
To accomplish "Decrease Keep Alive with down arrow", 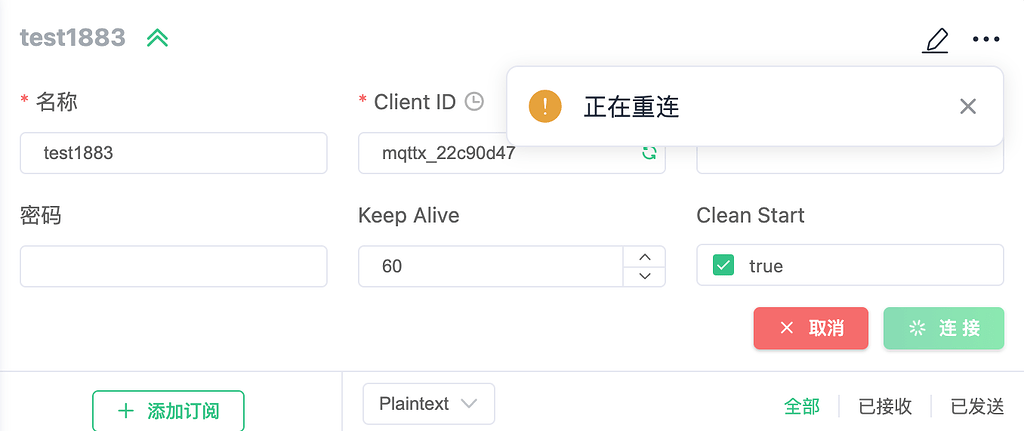I will tap(645, 276).
